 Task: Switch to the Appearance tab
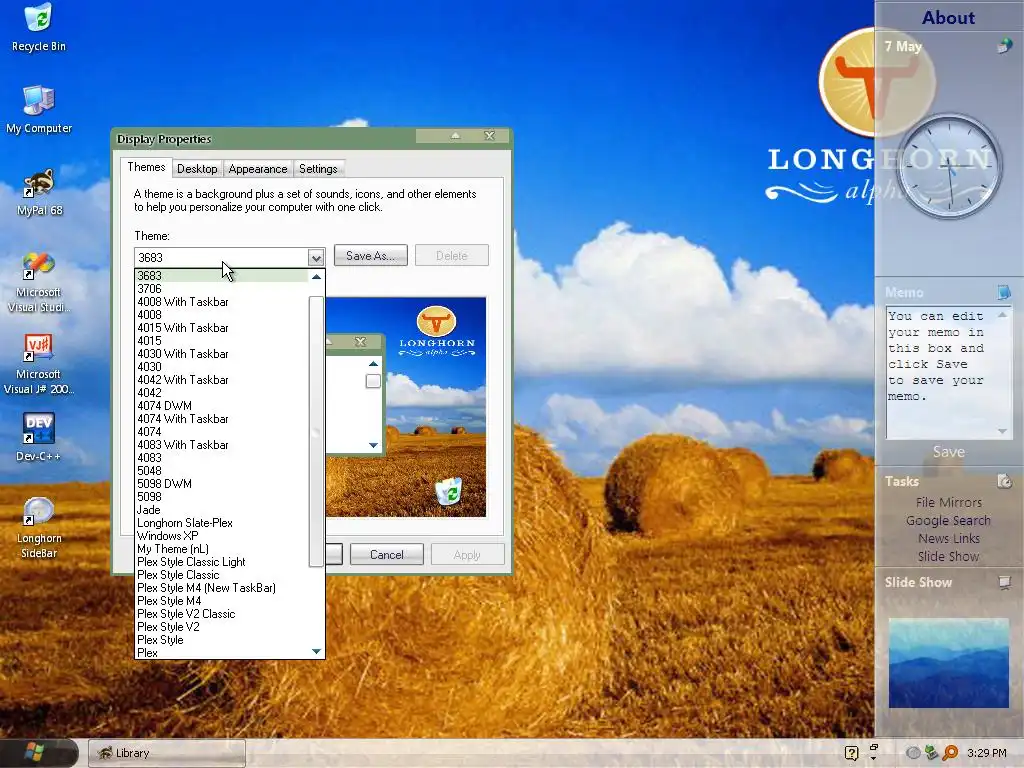click(257, 168)
